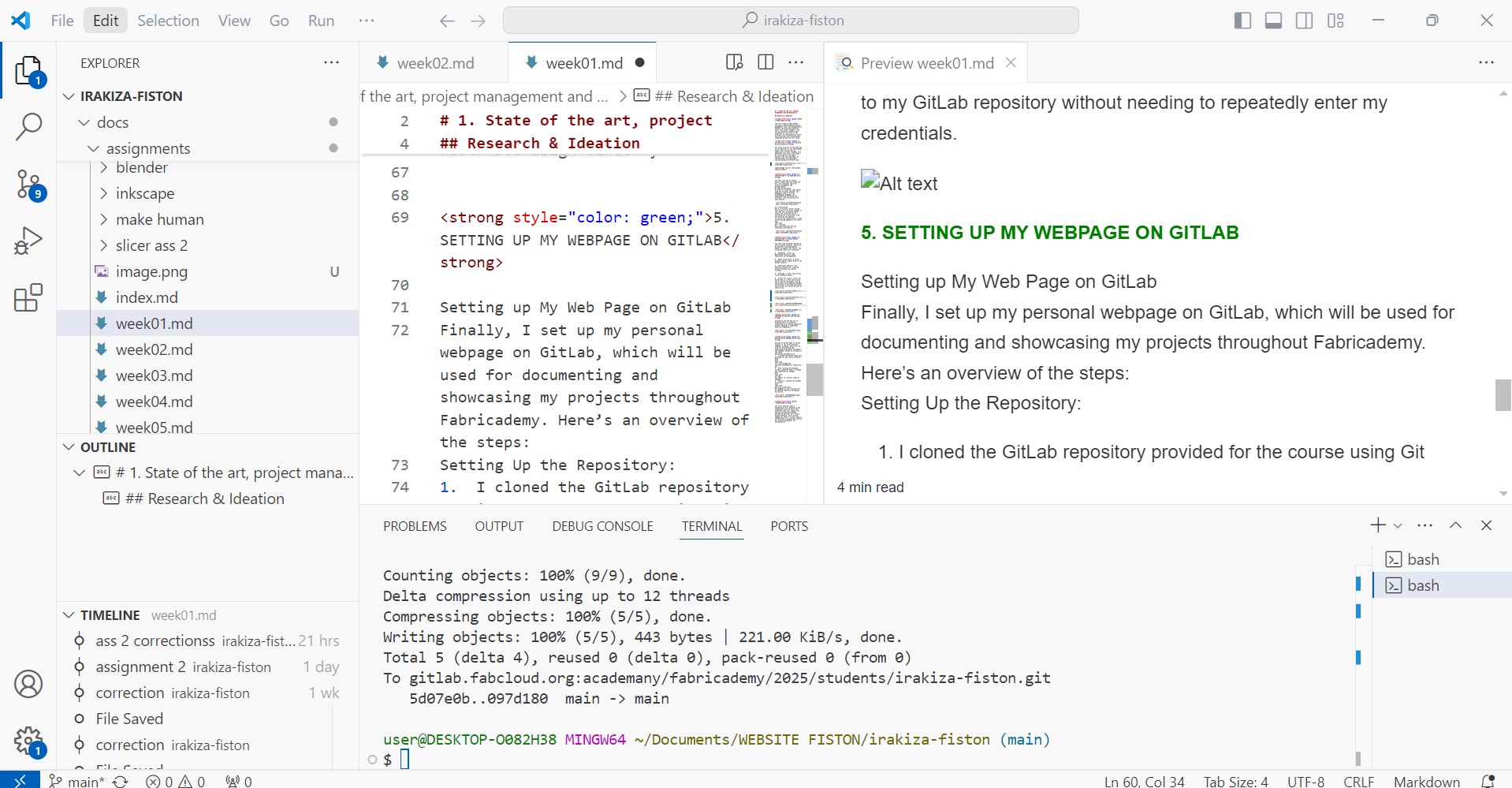Image resolution: width=1512 pixels, height=788 pixels.
Task: Expand the make human folder
Action: tap(103, 219)
